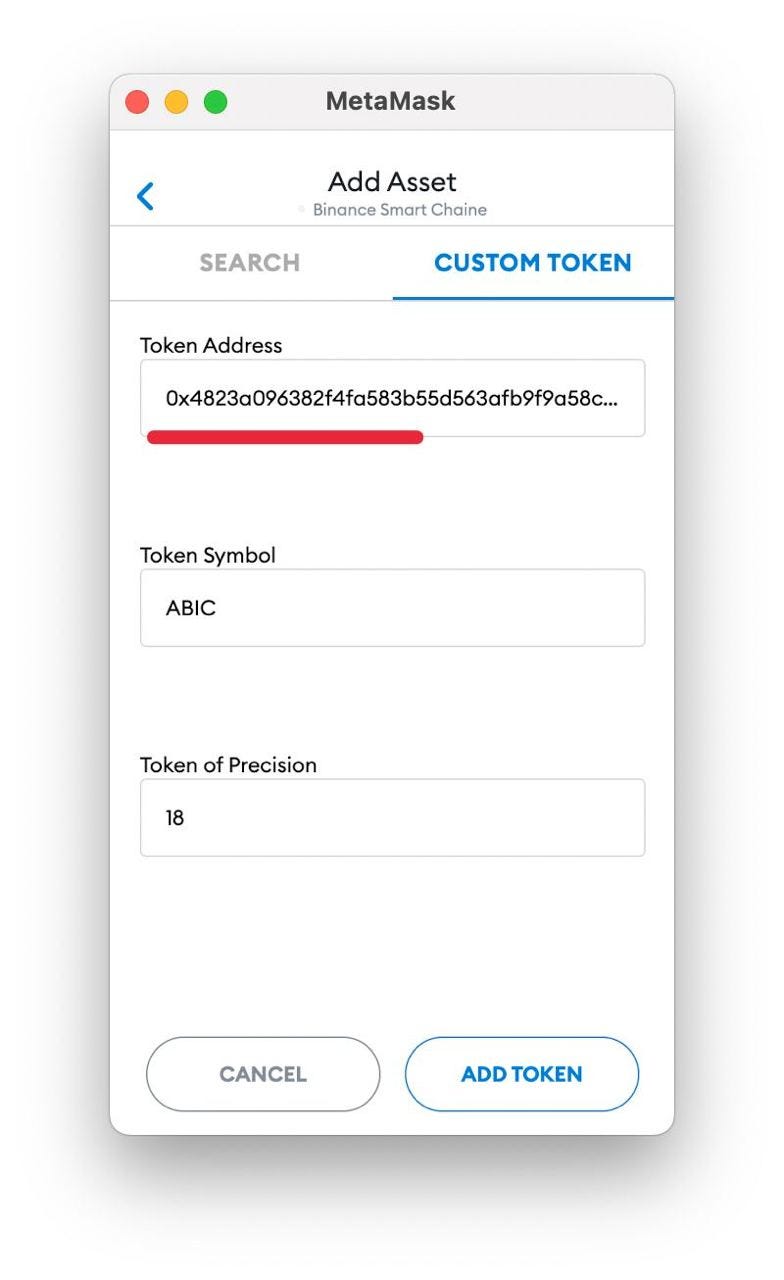Image resolution: width=784 pixels, height=1280 pixels.
Task: Click the CANCEL button
Action: [263, 1074]
